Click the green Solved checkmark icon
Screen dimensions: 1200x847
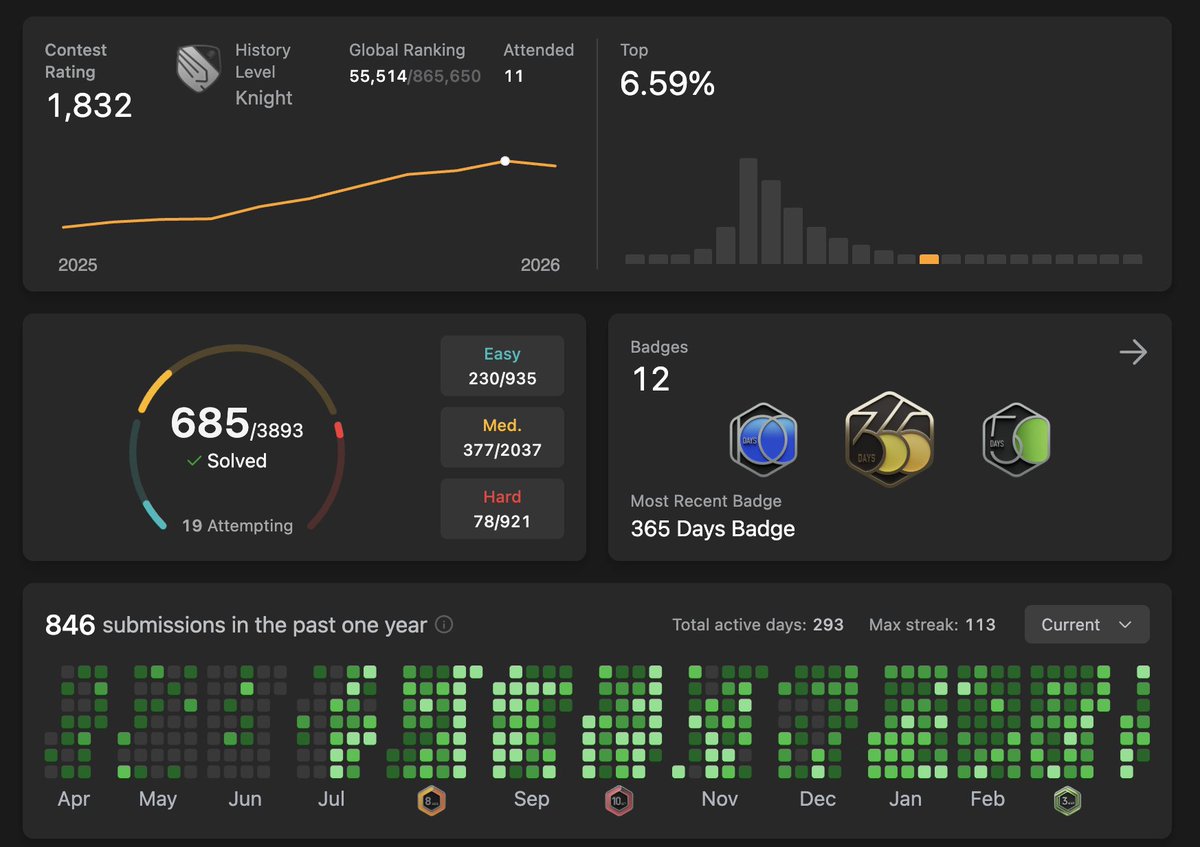(195, 461)
